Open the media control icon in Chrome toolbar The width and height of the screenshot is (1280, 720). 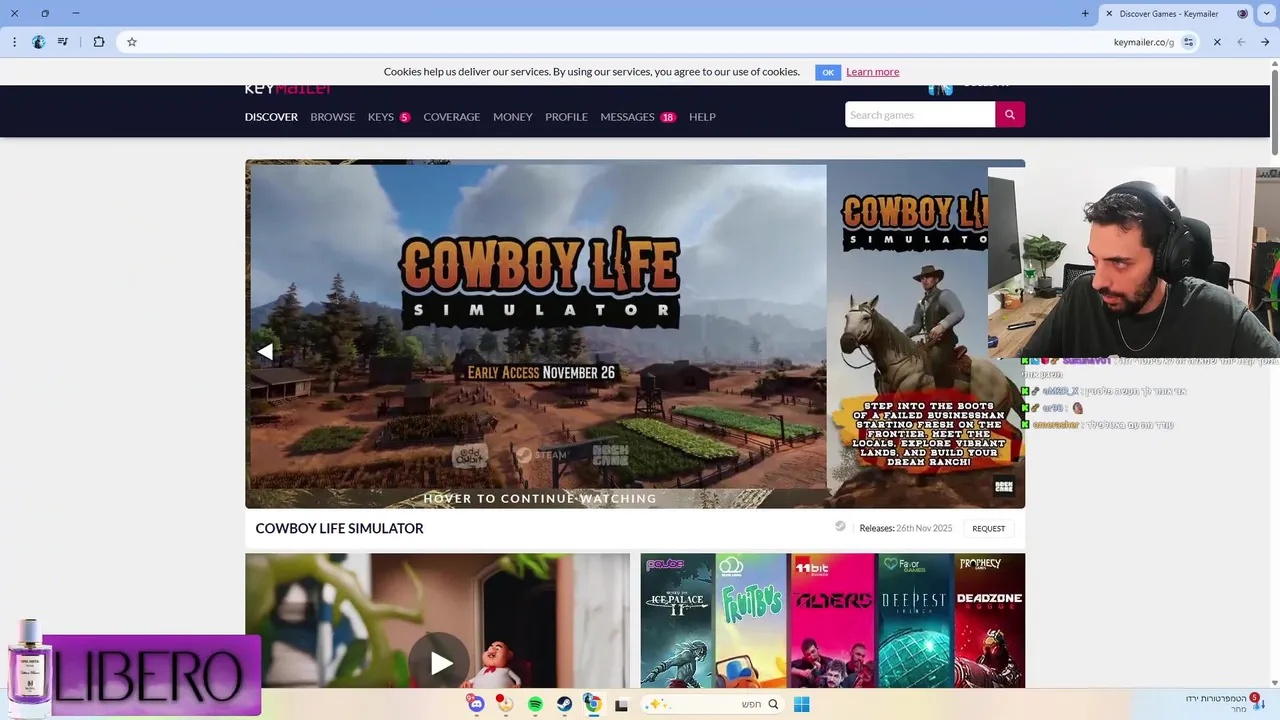coord(63,42)
